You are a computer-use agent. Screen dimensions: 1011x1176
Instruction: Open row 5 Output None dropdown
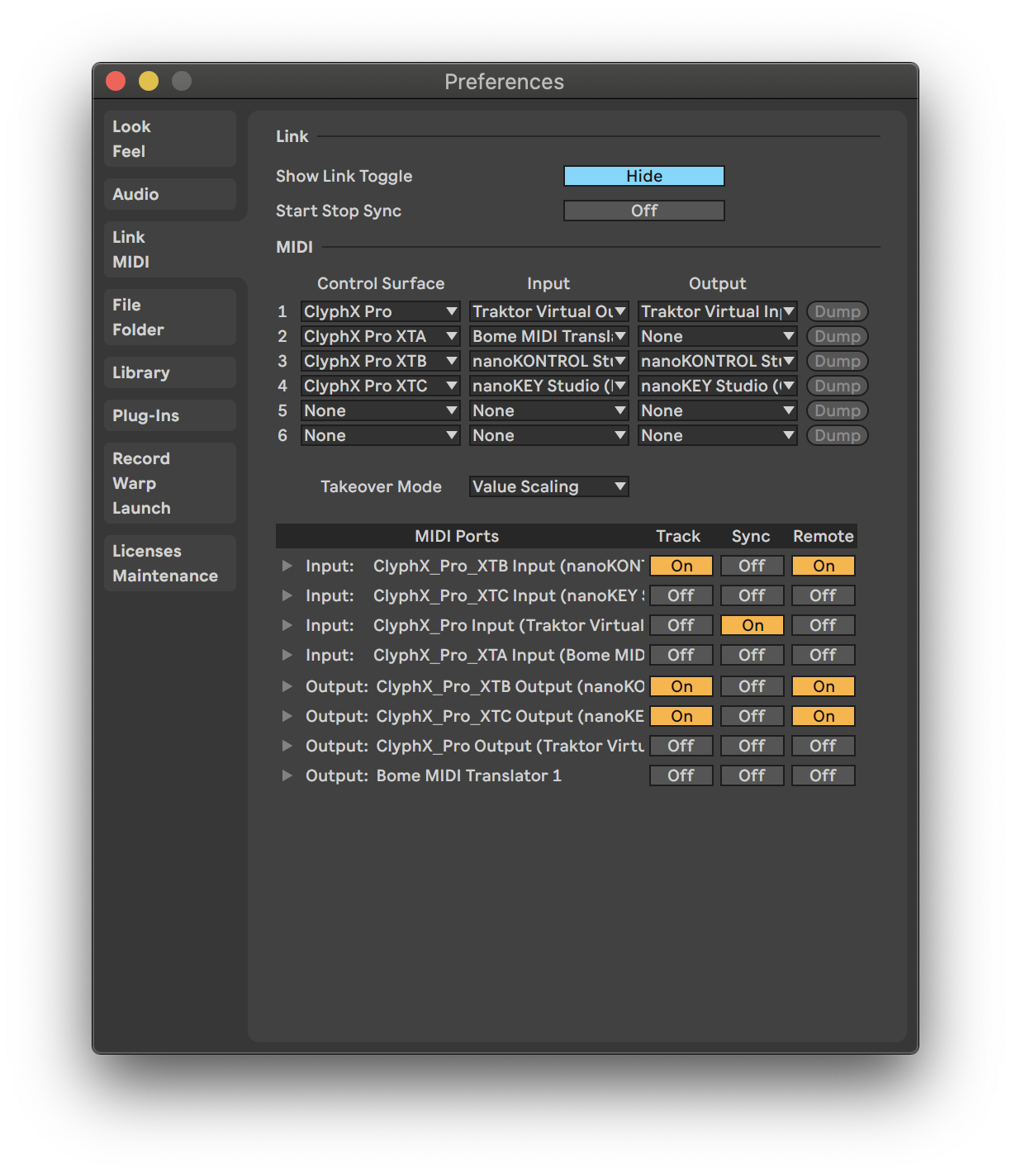click(x=718, y=410)
